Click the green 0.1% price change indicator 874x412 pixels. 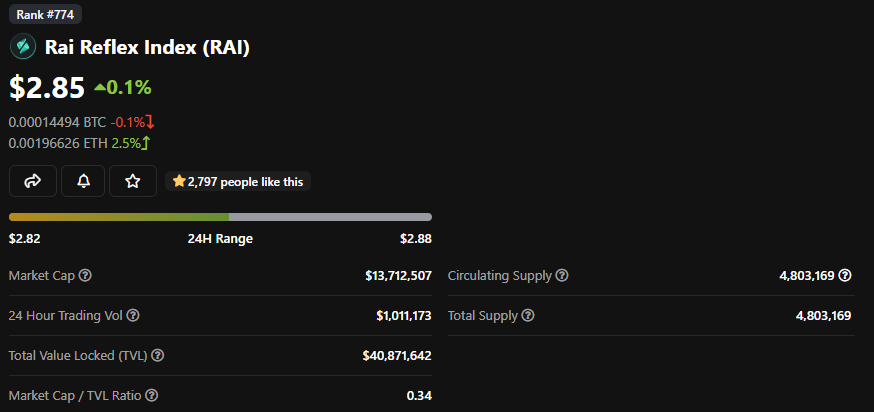coord(123,88)
